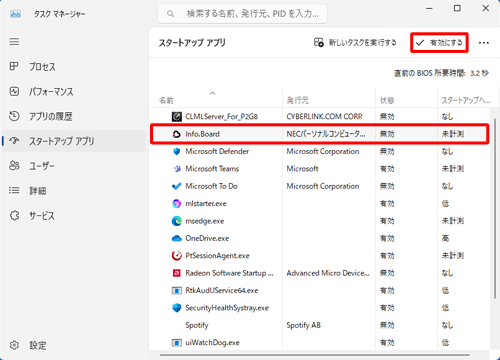Click the 未計測 impact of msedge.exe

click(453, 221)
